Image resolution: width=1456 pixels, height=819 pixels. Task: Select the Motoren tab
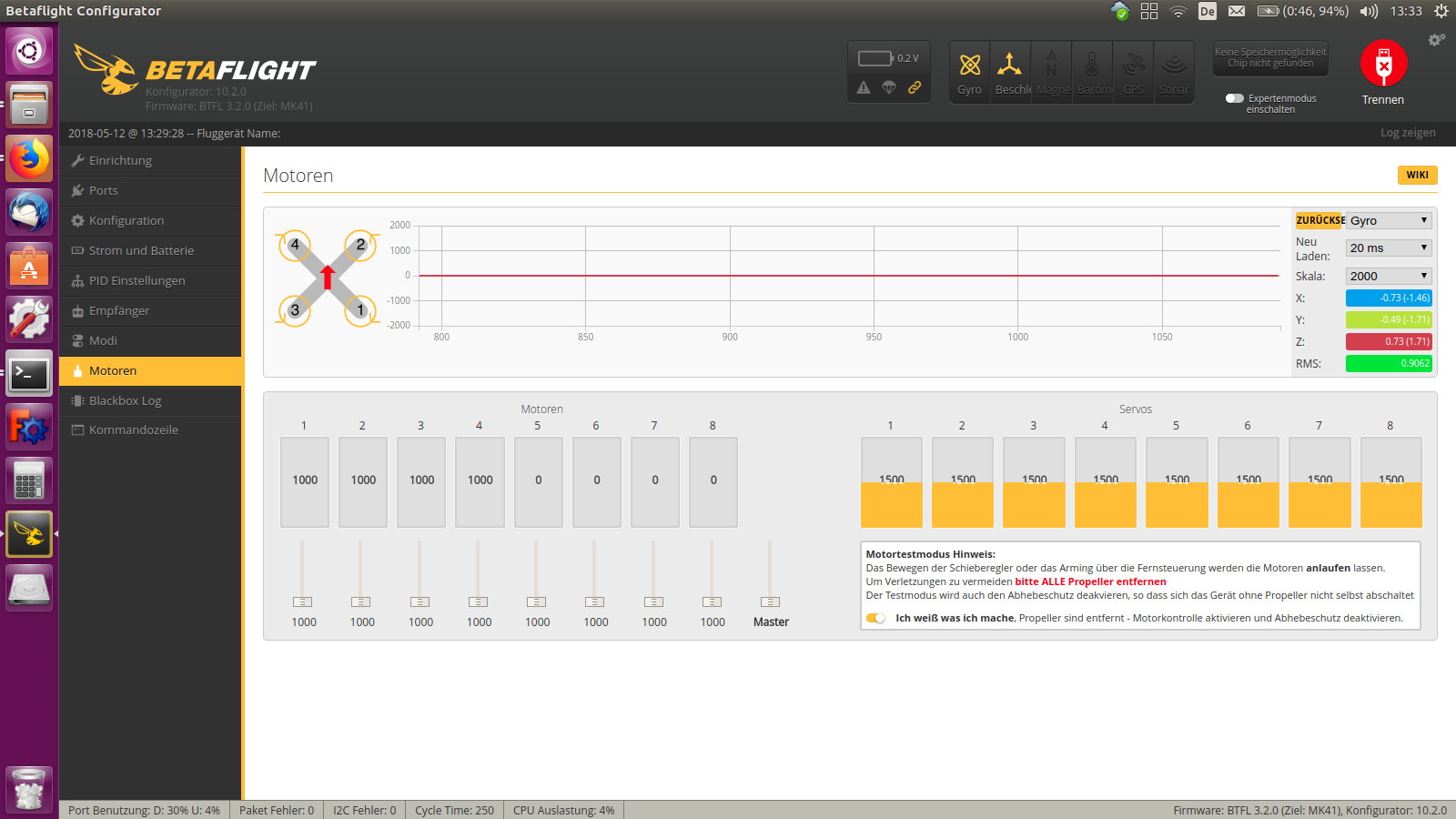click(x=150, y=370)
